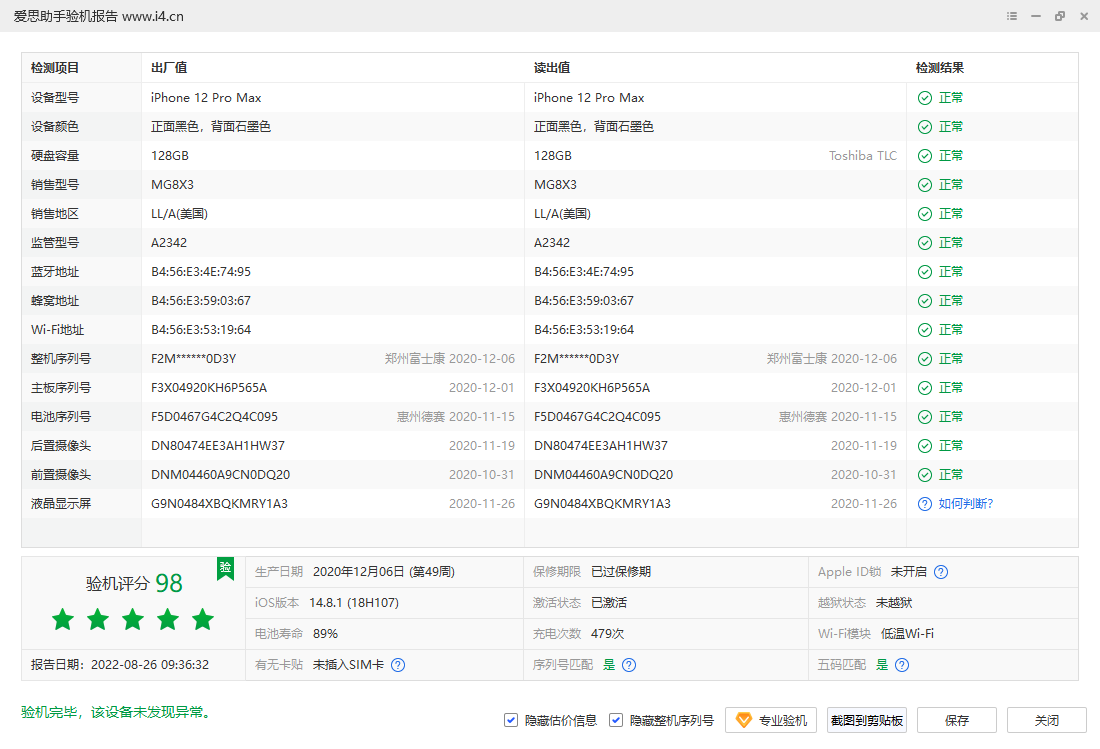This screenshot has height=749, width=1100.
Task: Select factory Bluetooth address B4:56:E3:4E:74:95
Action: pyautogui.click(x=201, y=272)
